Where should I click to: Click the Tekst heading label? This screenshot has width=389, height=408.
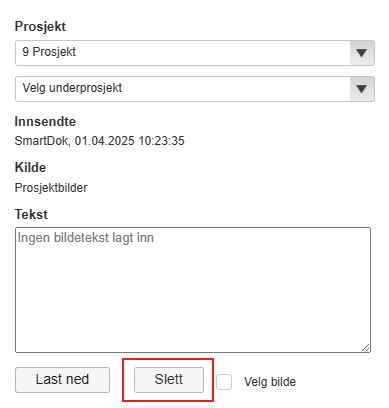(31, 214)
